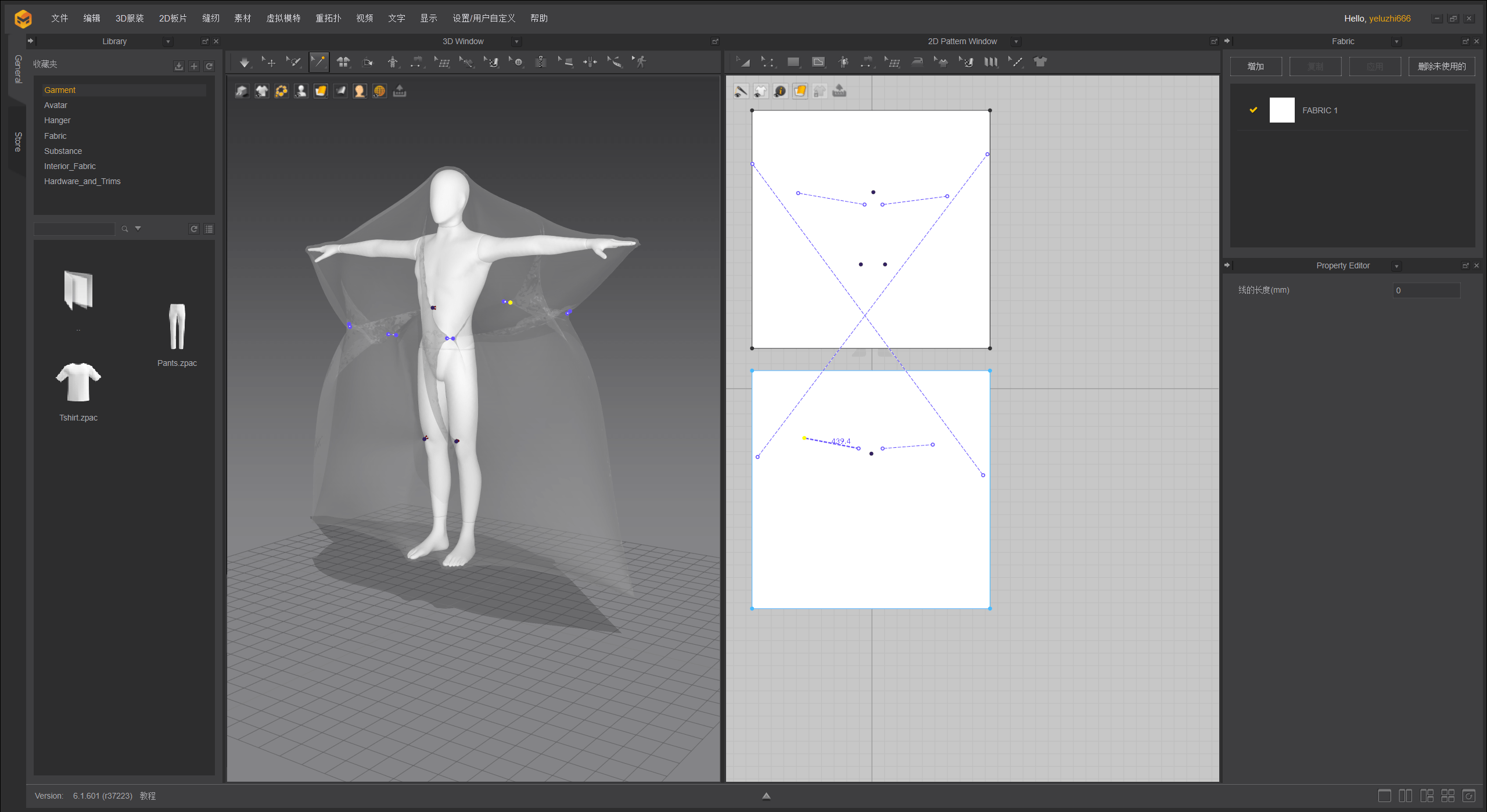Image resolution: width=1487 pixels, height=812 pixels.
Task: Click the measuring tape tool in 3D toolbar
Action: click(616, 62)
